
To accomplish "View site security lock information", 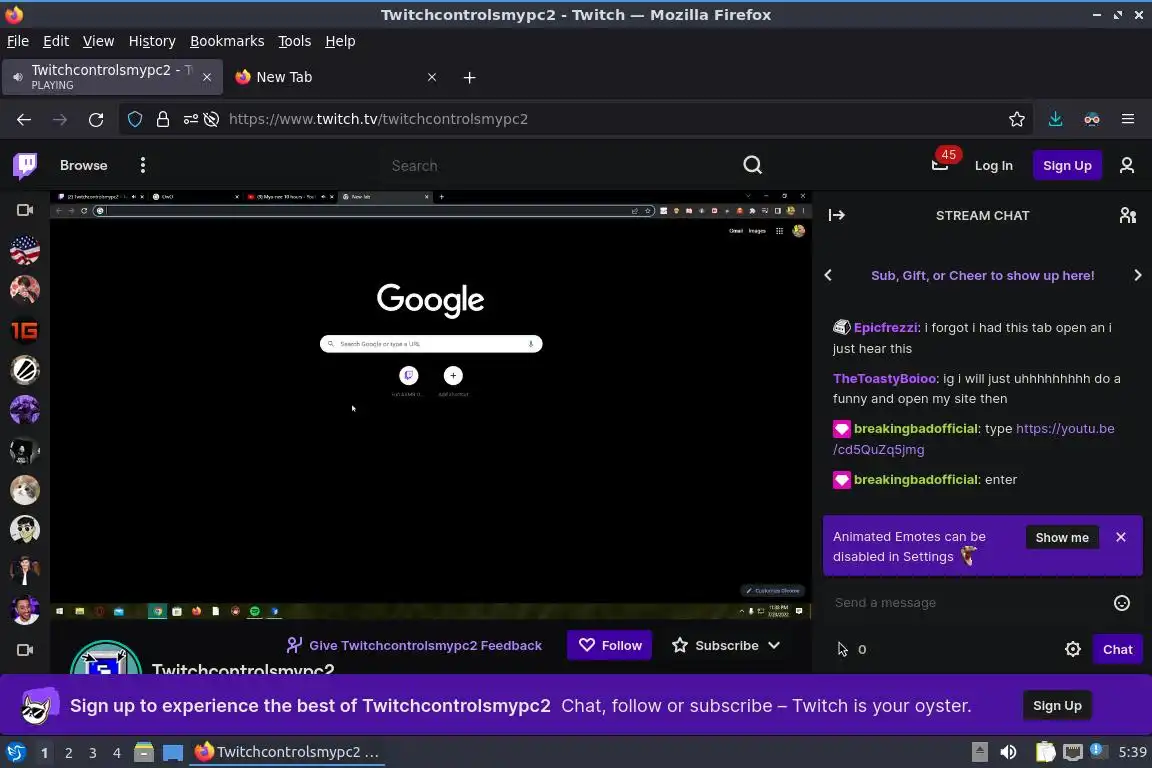I will pos(163,119).
